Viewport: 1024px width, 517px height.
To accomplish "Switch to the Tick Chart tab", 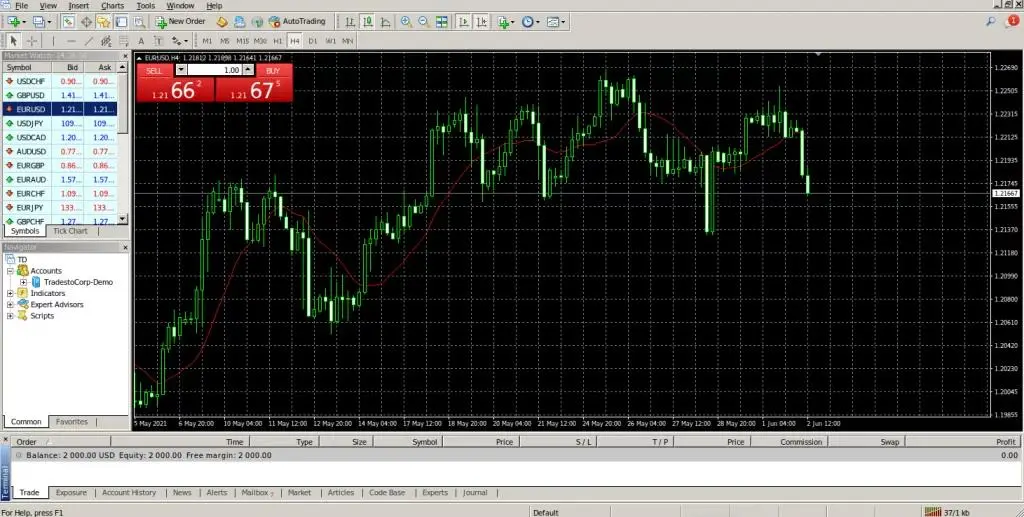I will point(70,231).
